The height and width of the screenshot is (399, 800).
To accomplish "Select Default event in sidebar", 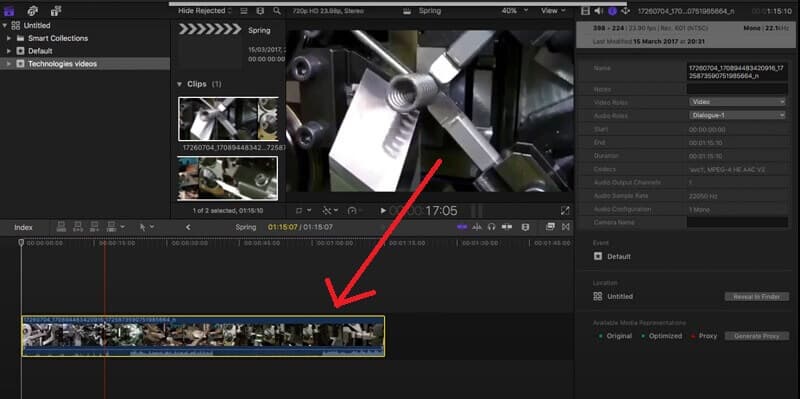I will tap(40, 51).
